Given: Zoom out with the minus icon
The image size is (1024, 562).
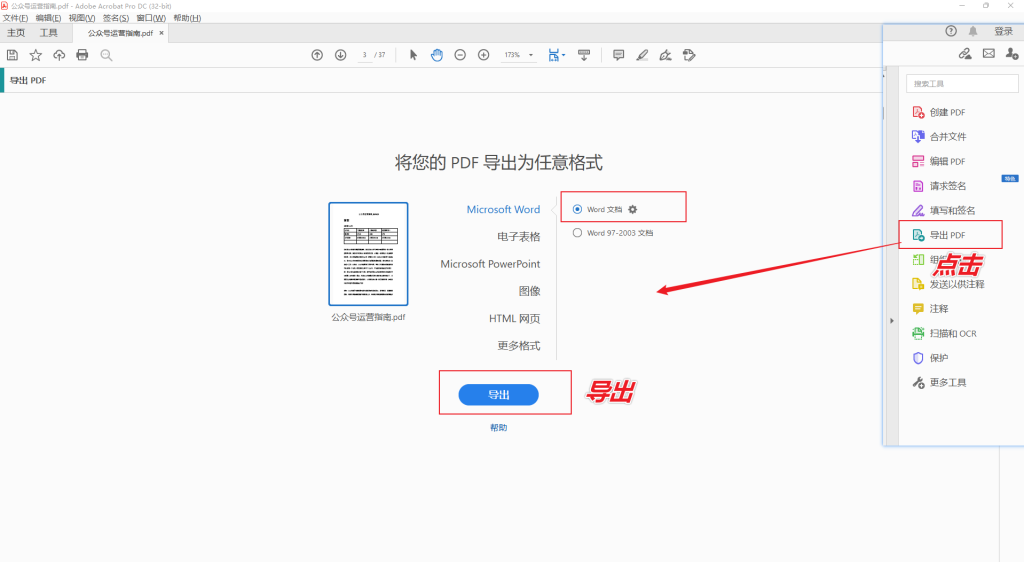Looking at the screenshot, I should pos(460,55).
